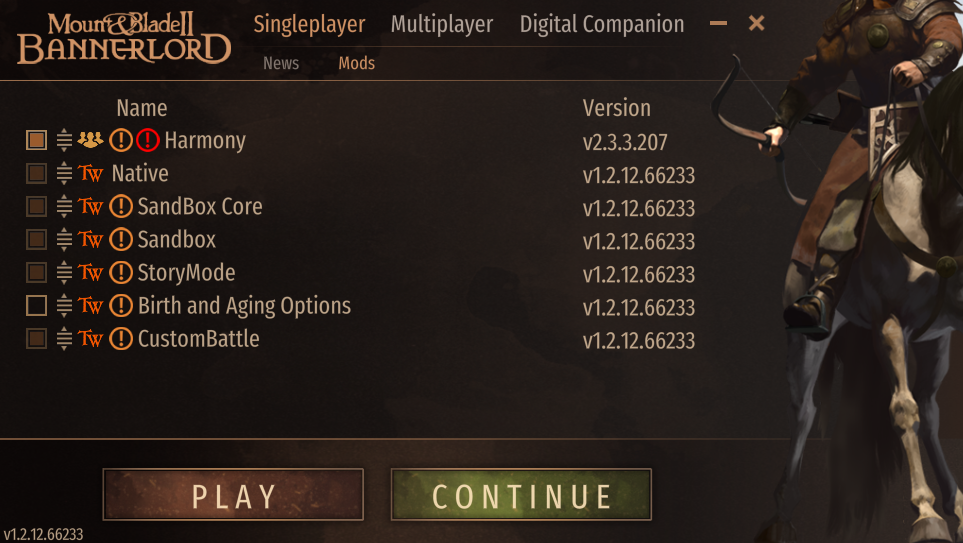963x543 pixels.
Task: Click the TaleWorlds logo icon beside Native
Action: [x=90, y=174]
